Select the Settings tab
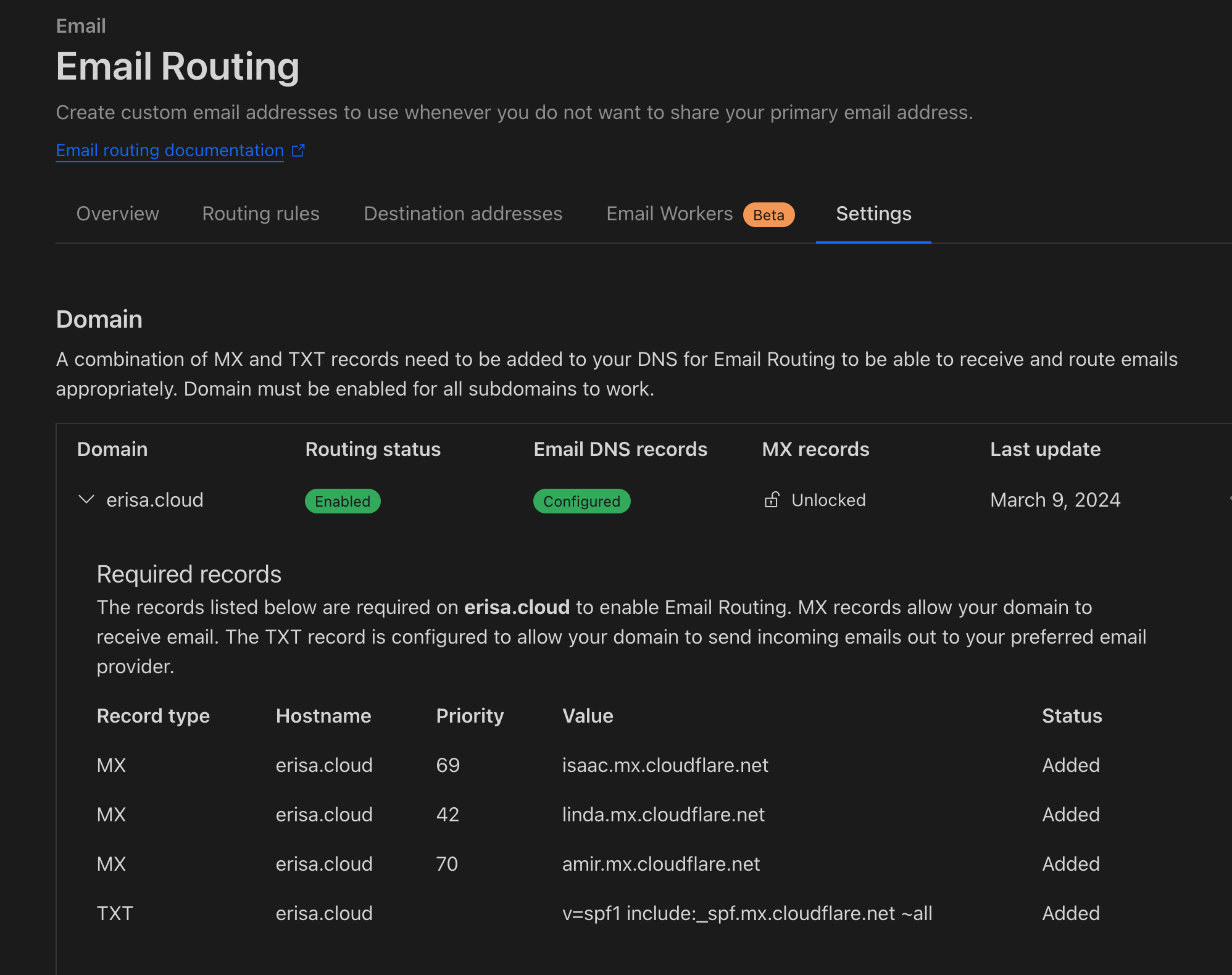This screenshot has width=1232, height=975. (873, 214)
